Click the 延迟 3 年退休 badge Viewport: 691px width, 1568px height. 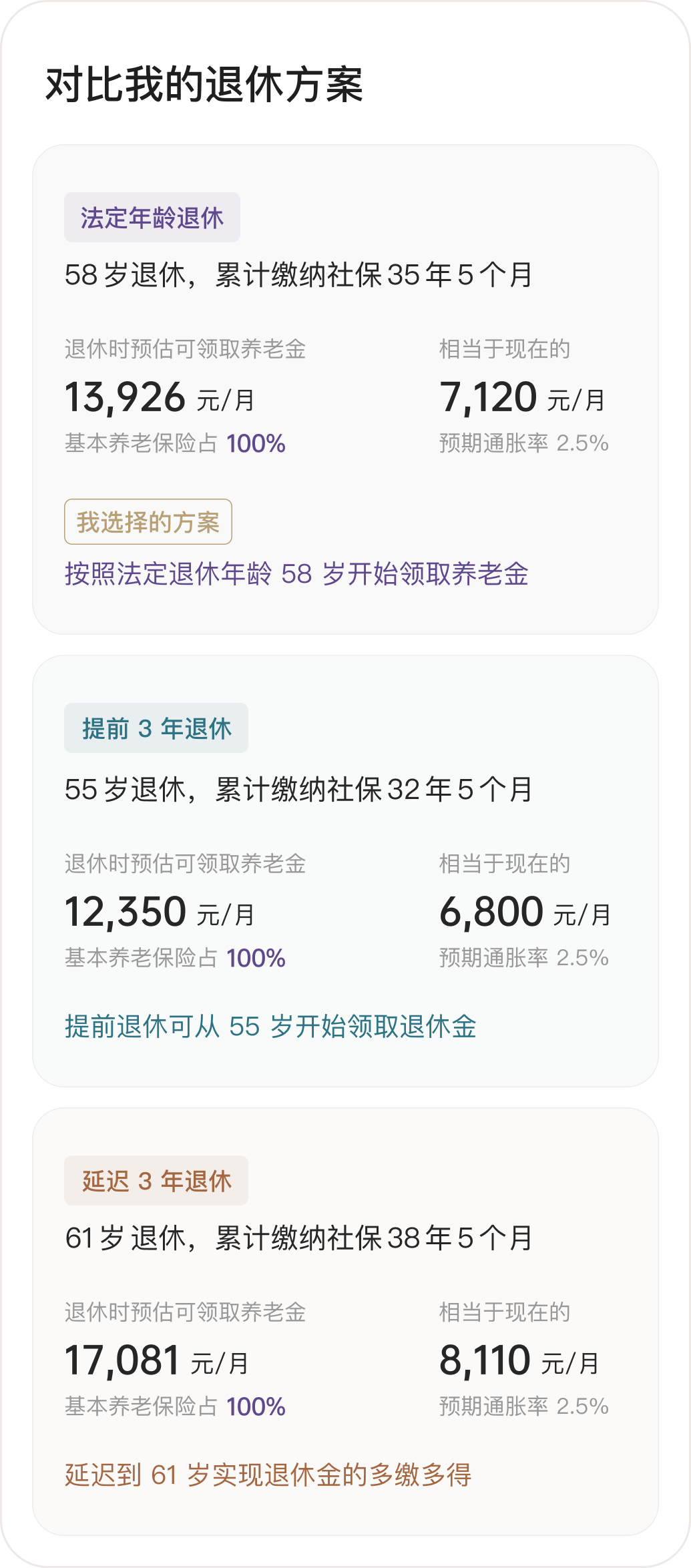pos(156,1181)
